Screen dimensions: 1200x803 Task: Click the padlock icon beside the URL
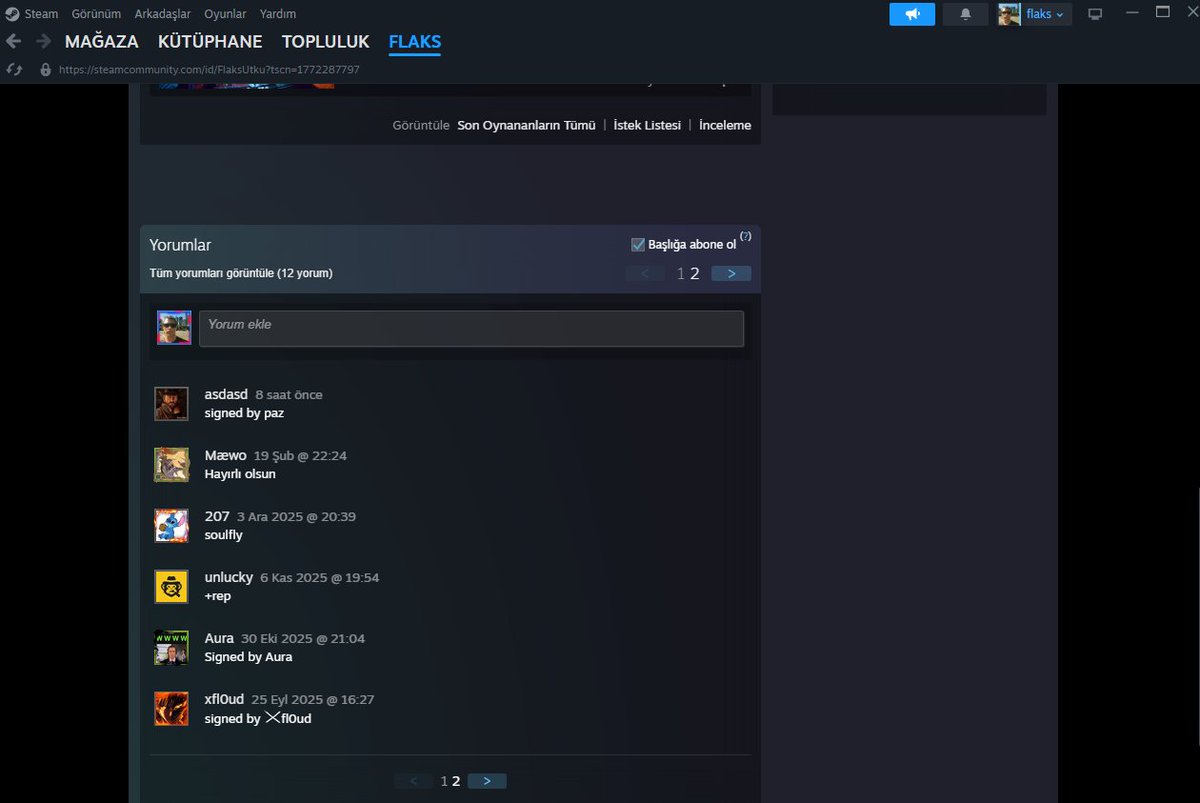(x=45, y=70)
